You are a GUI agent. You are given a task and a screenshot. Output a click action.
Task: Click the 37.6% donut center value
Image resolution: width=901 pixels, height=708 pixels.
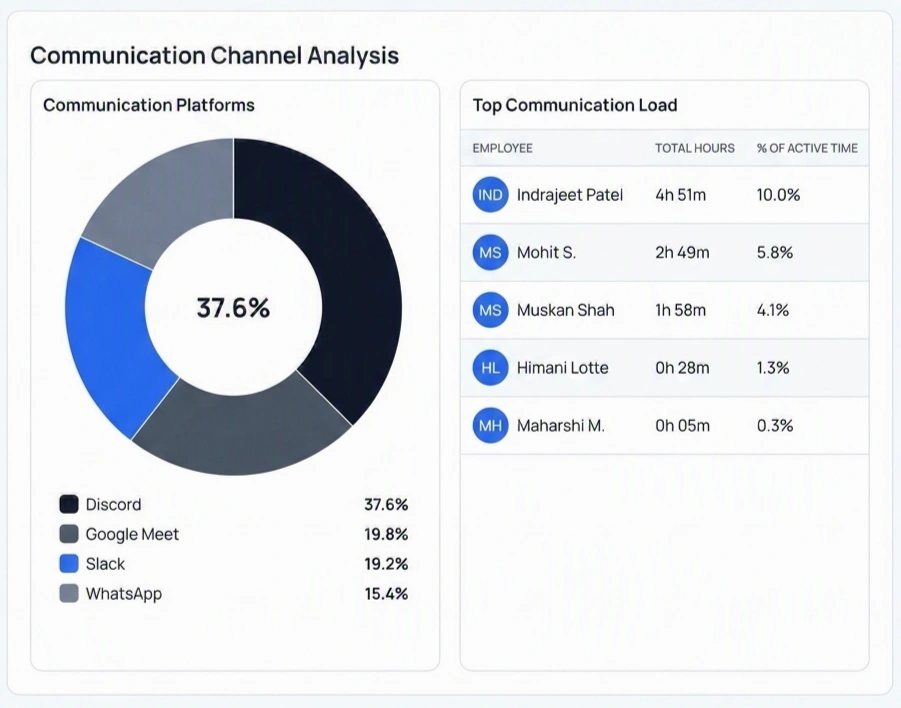point(233,308)
